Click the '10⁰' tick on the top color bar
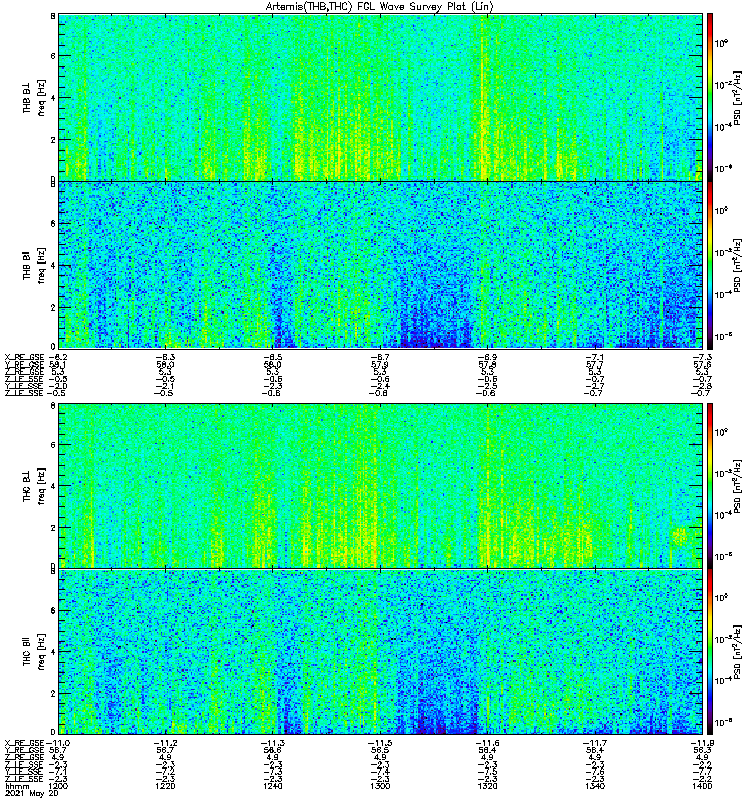The width and height of the screenshot is (750, 800). pyautogui.click(x=721, y=43)
